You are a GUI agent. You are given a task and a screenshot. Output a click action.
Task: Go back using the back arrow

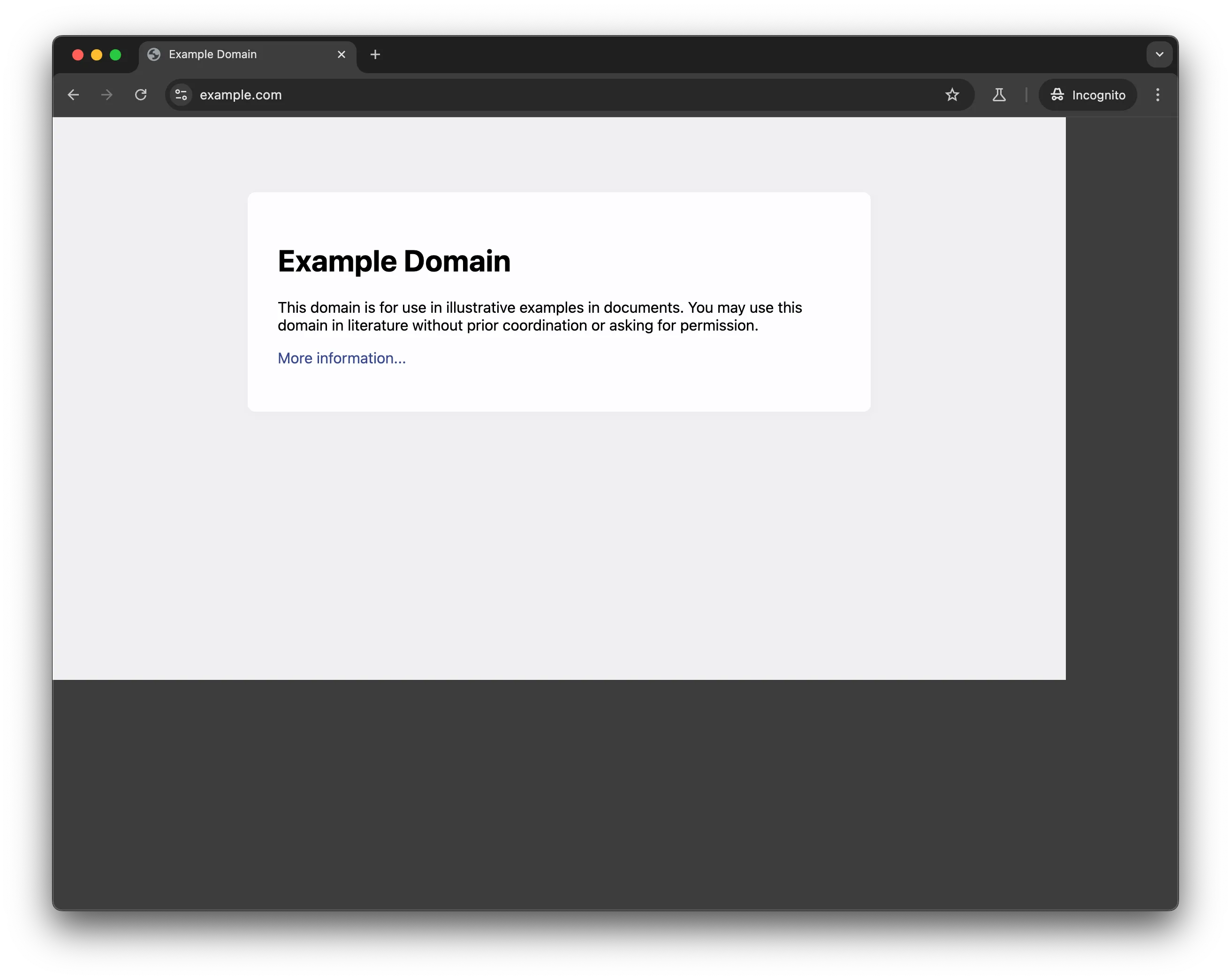73,95
